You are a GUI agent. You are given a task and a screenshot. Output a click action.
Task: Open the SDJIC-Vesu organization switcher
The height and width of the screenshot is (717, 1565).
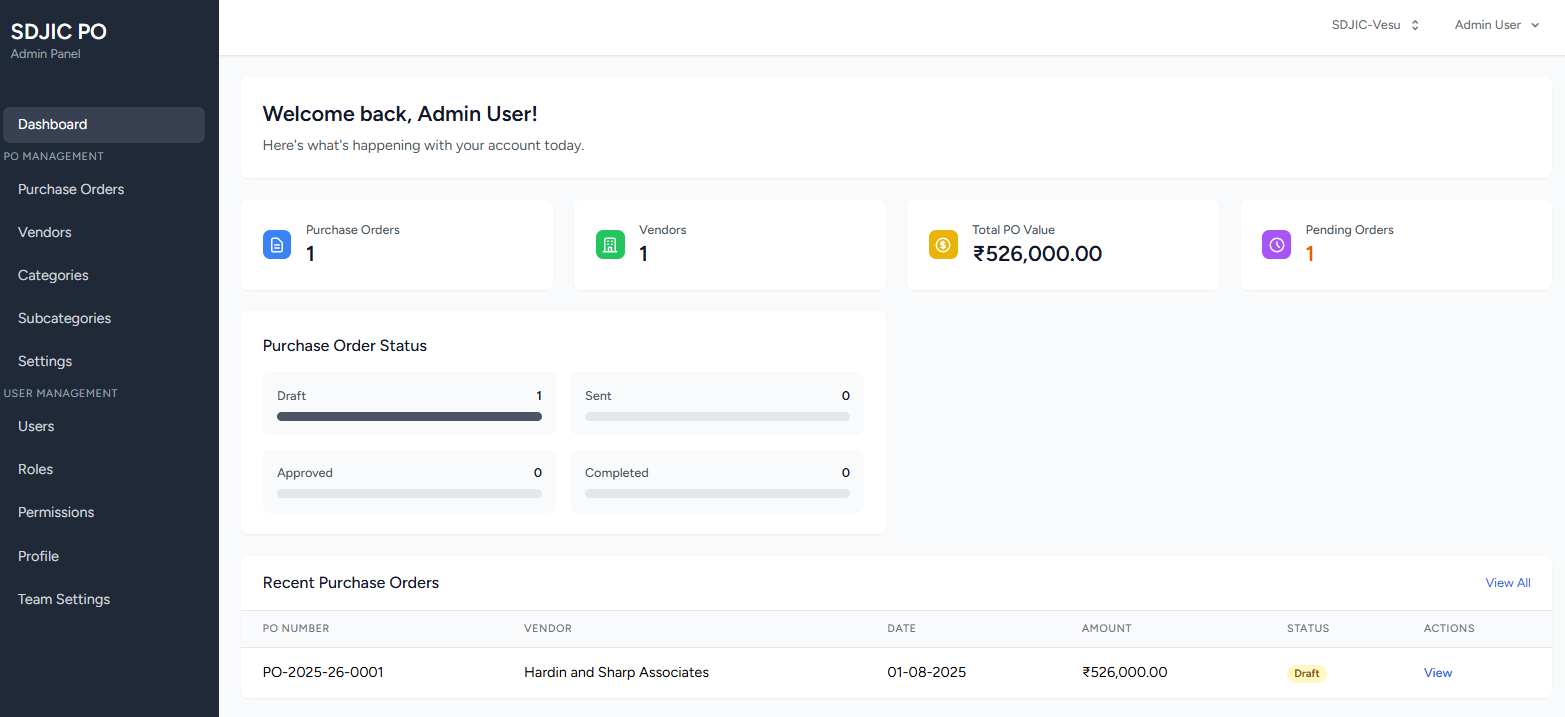click(x=1364, y=24)
